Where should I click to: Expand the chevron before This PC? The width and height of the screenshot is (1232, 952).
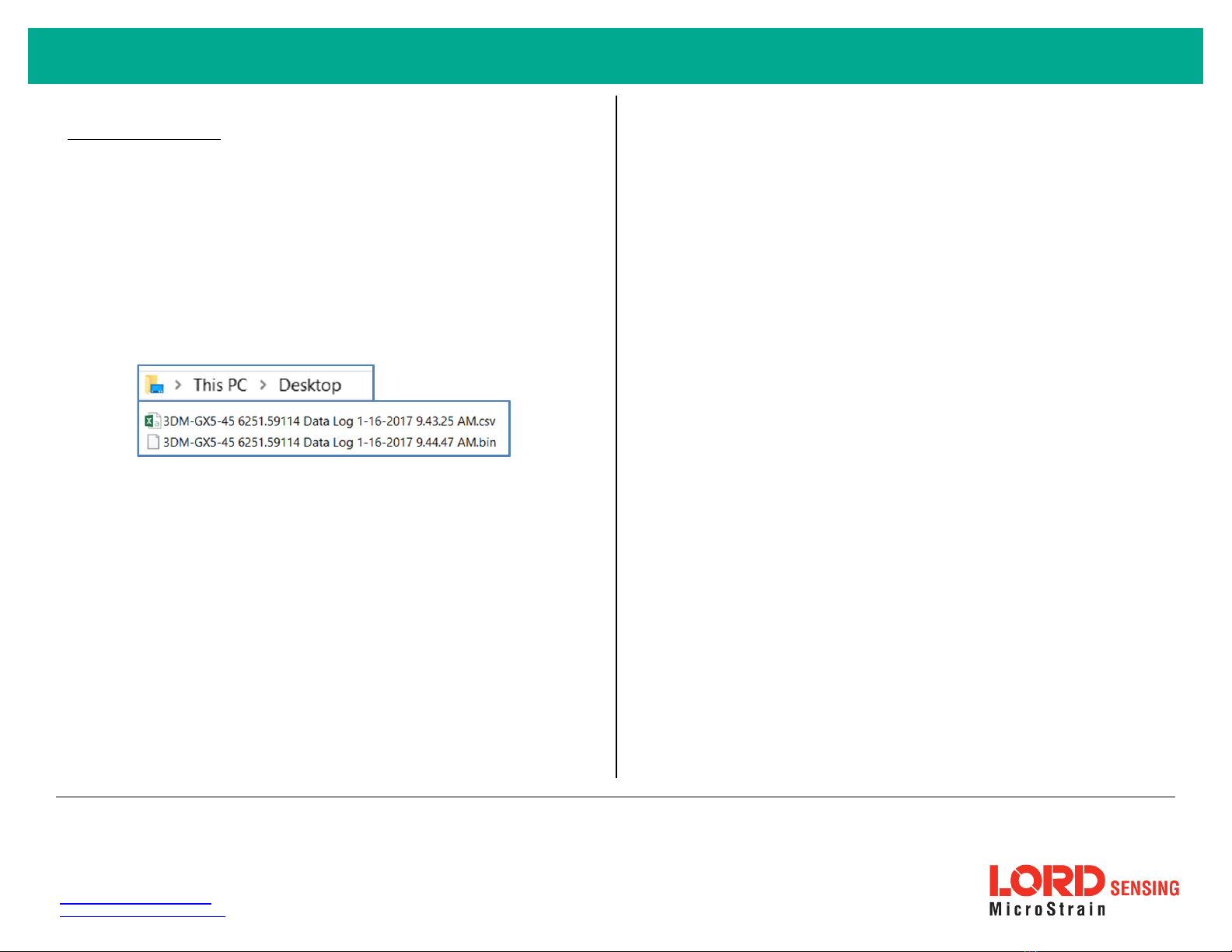click(178, 385)
